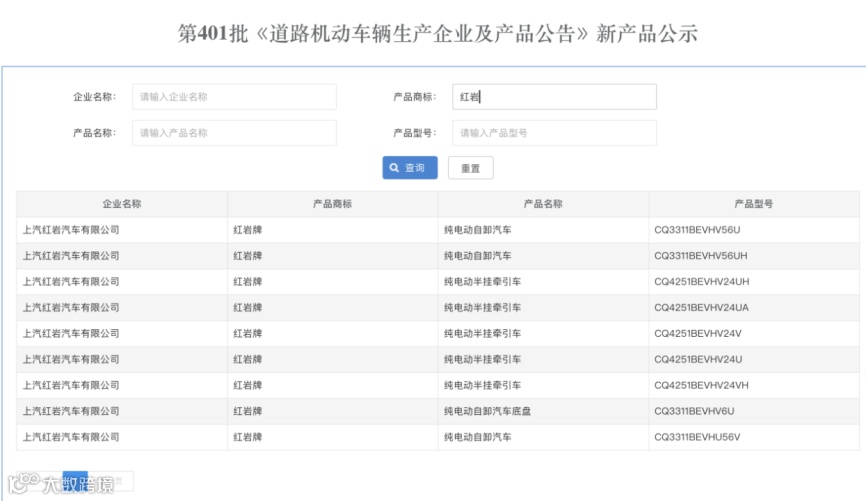The height and width of the screenshot is (501, 866).
Task: Click 上汽红岩汽车有限公司 in the CQ4251BEVHV24V row
Action: coord(71,334)
